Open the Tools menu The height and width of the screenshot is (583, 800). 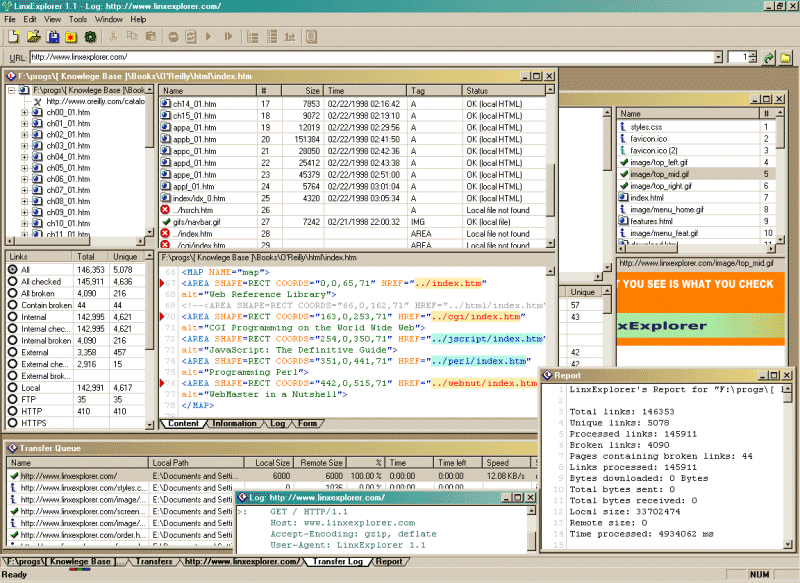(x=78, y=19)
